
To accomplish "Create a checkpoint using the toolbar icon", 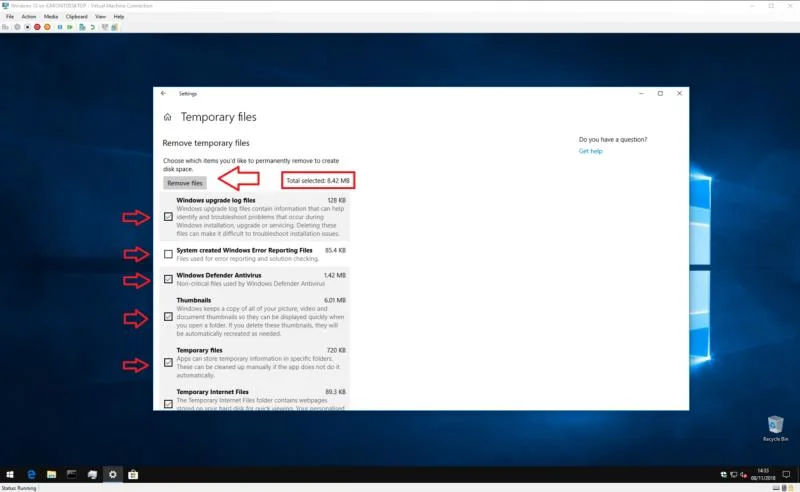I will 82,27.
